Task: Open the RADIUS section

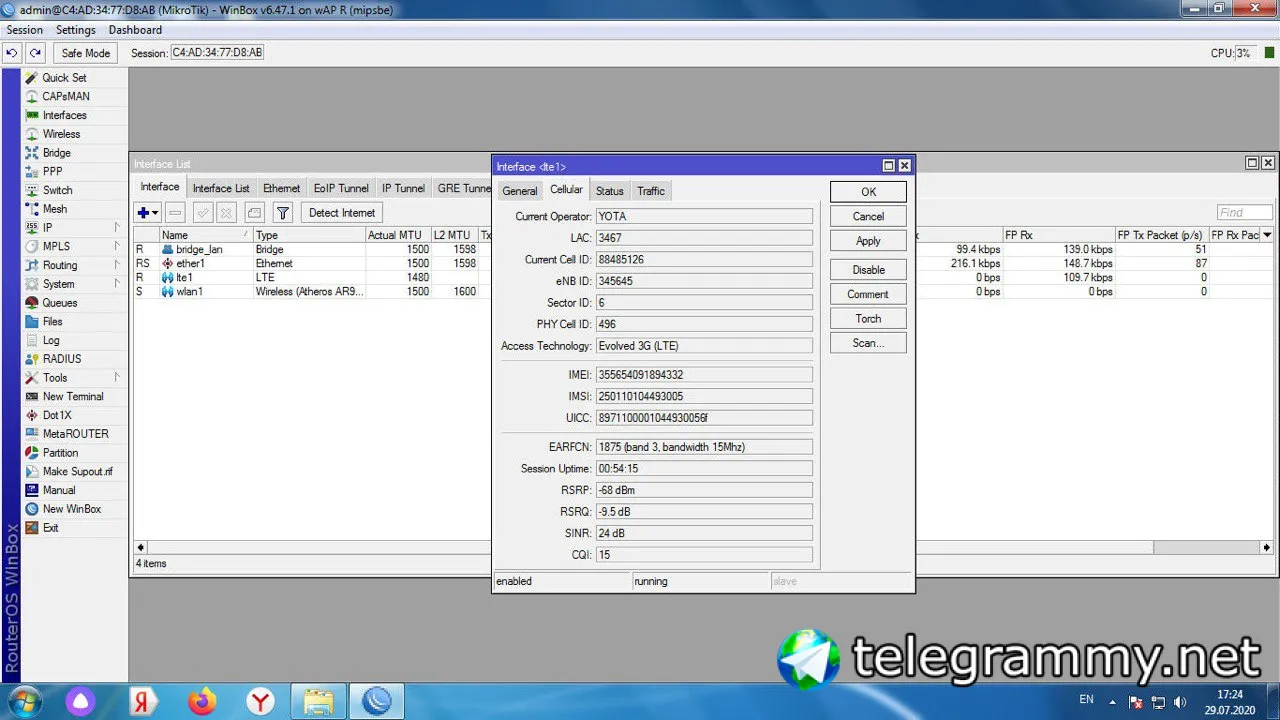Action: (62, 359)
